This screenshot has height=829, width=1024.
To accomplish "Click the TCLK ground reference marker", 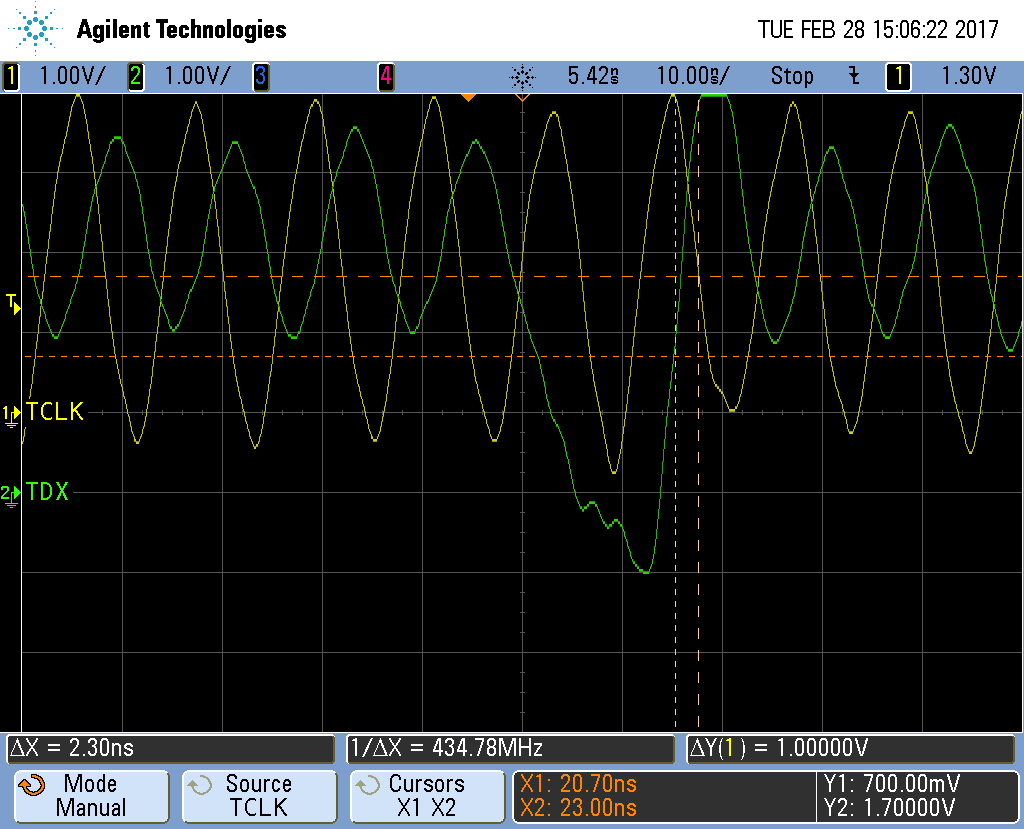I will coord(11,413).
